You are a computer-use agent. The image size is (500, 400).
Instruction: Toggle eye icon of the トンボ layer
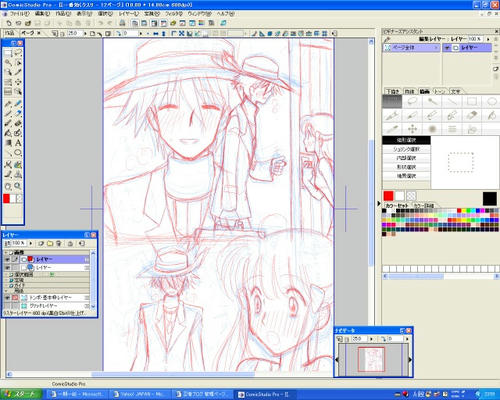pos(7,297)
